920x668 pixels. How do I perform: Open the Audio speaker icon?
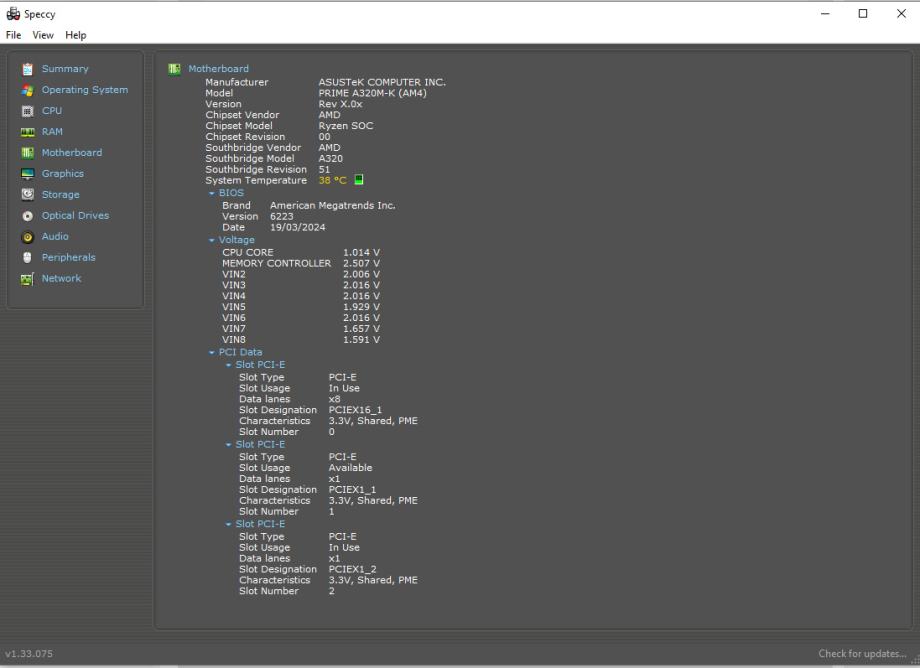[x=28, y=237]
